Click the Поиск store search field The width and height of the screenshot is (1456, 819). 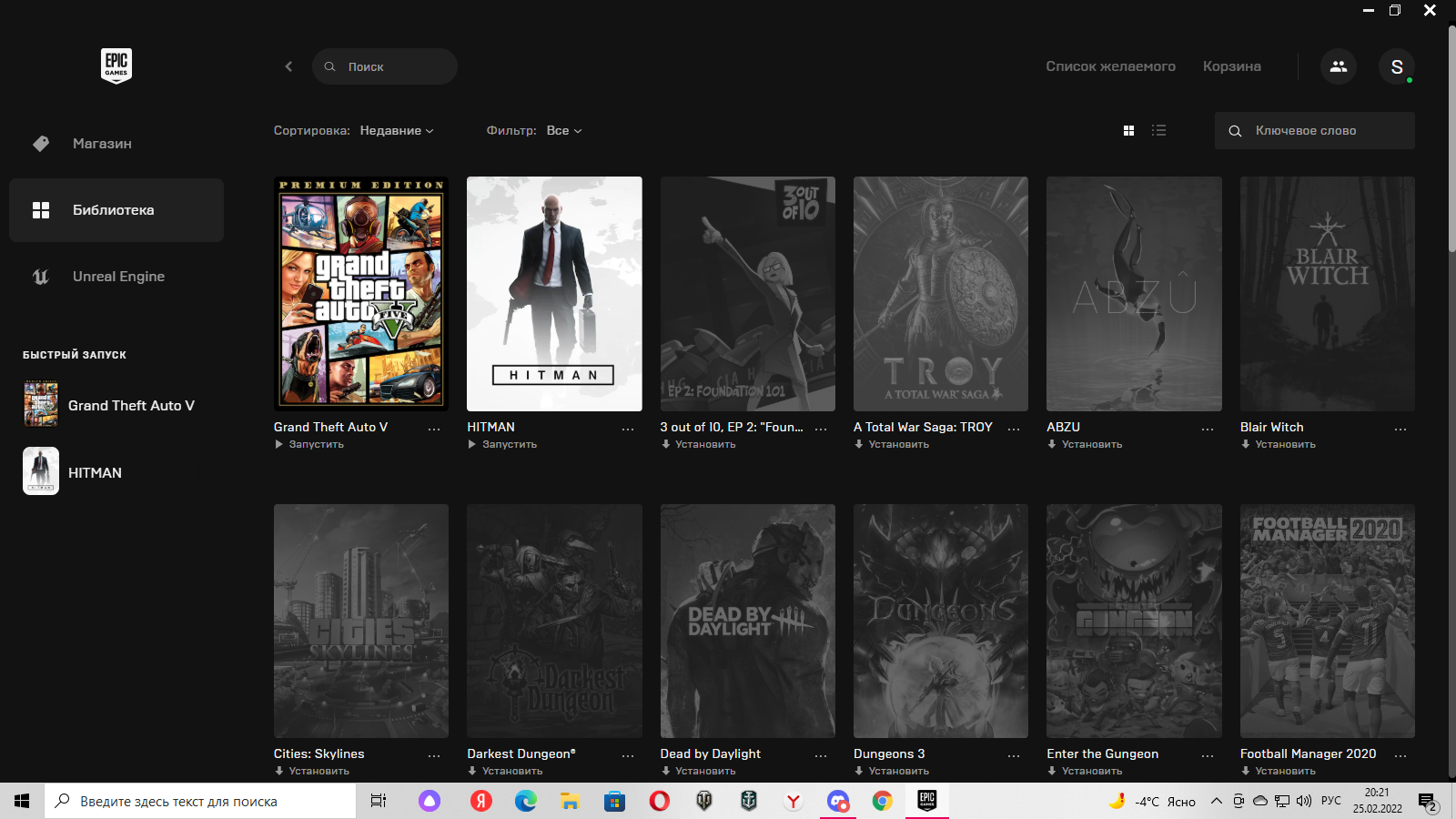[x=385, y=66]
